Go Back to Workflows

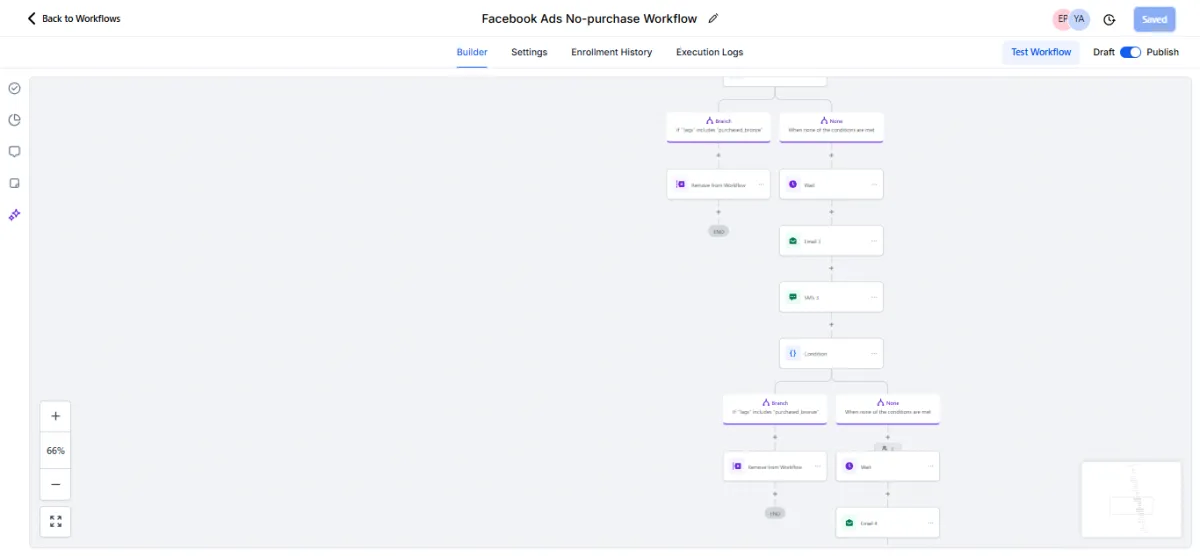click(74, 18)
